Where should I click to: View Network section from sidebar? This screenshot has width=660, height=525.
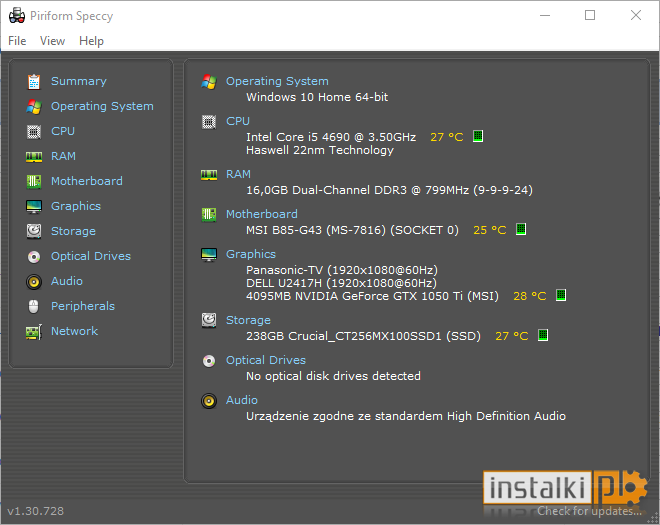tap(75, 331)
